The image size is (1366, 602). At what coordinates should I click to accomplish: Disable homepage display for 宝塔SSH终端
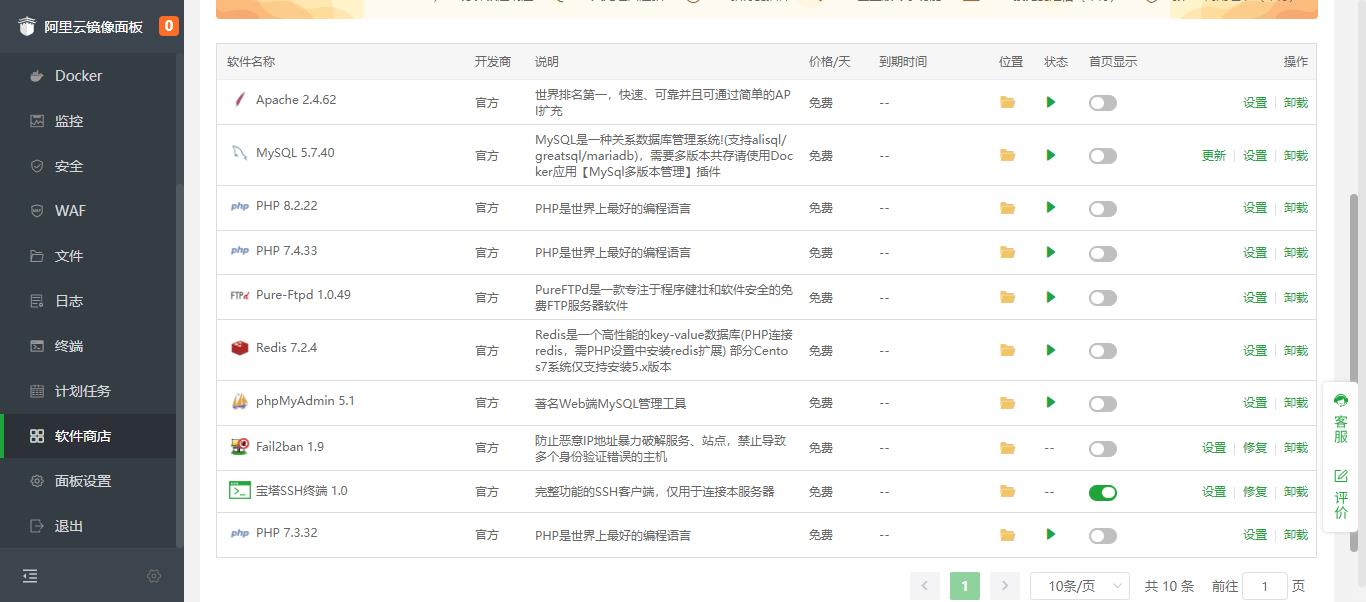click(1103, 493)
